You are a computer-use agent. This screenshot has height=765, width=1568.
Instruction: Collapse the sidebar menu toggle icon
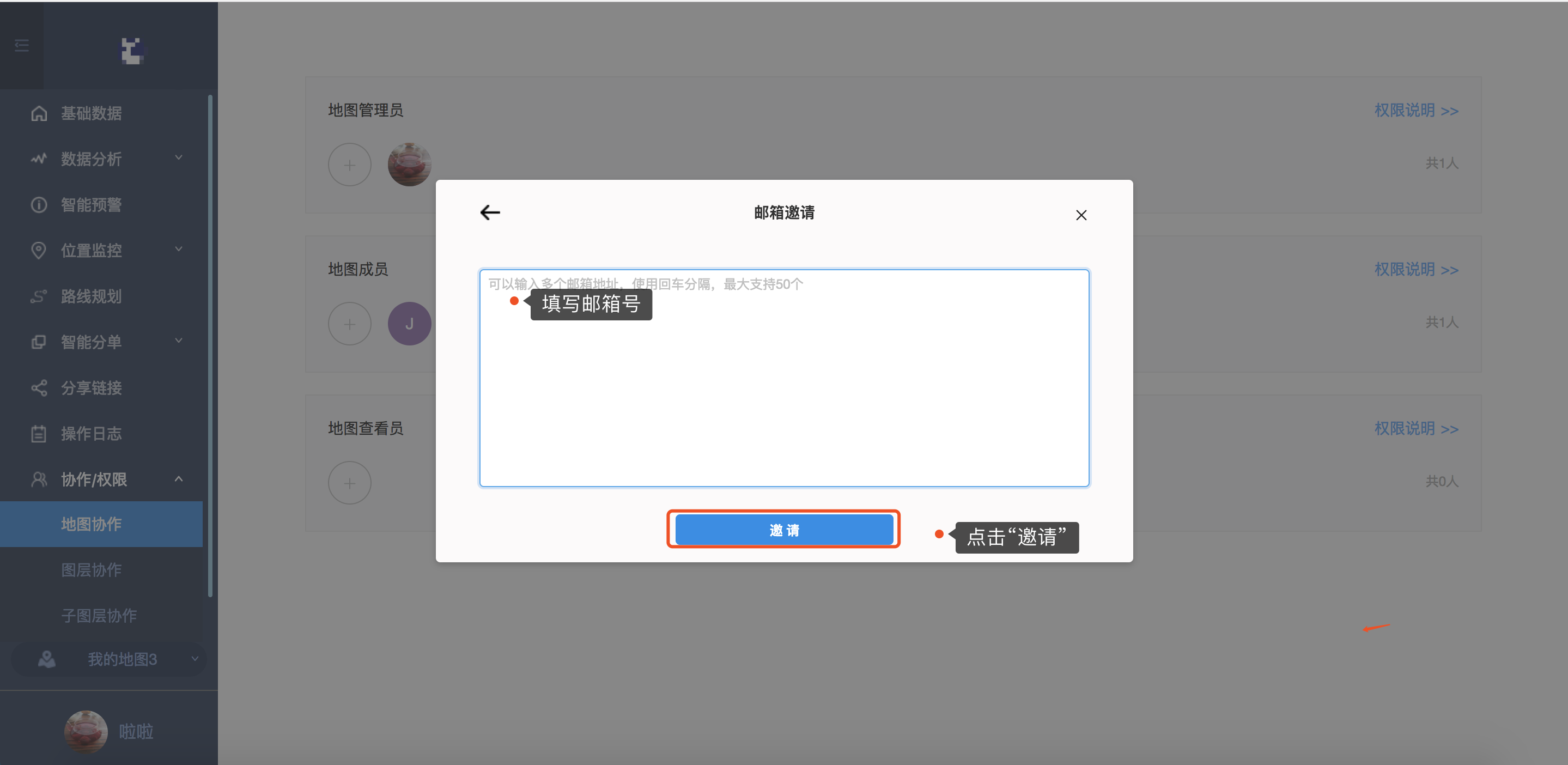[x=22, y=46]
